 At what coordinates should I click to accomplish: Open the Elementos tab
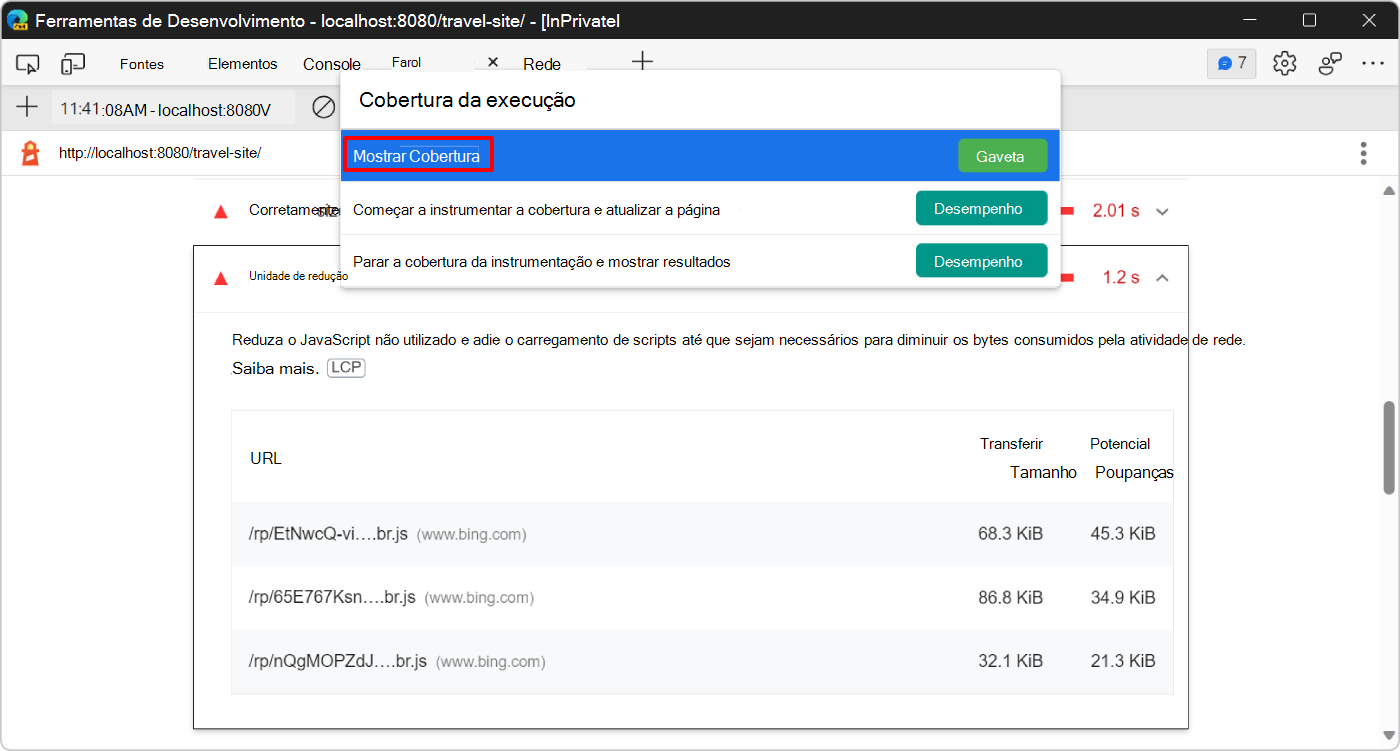242,62
